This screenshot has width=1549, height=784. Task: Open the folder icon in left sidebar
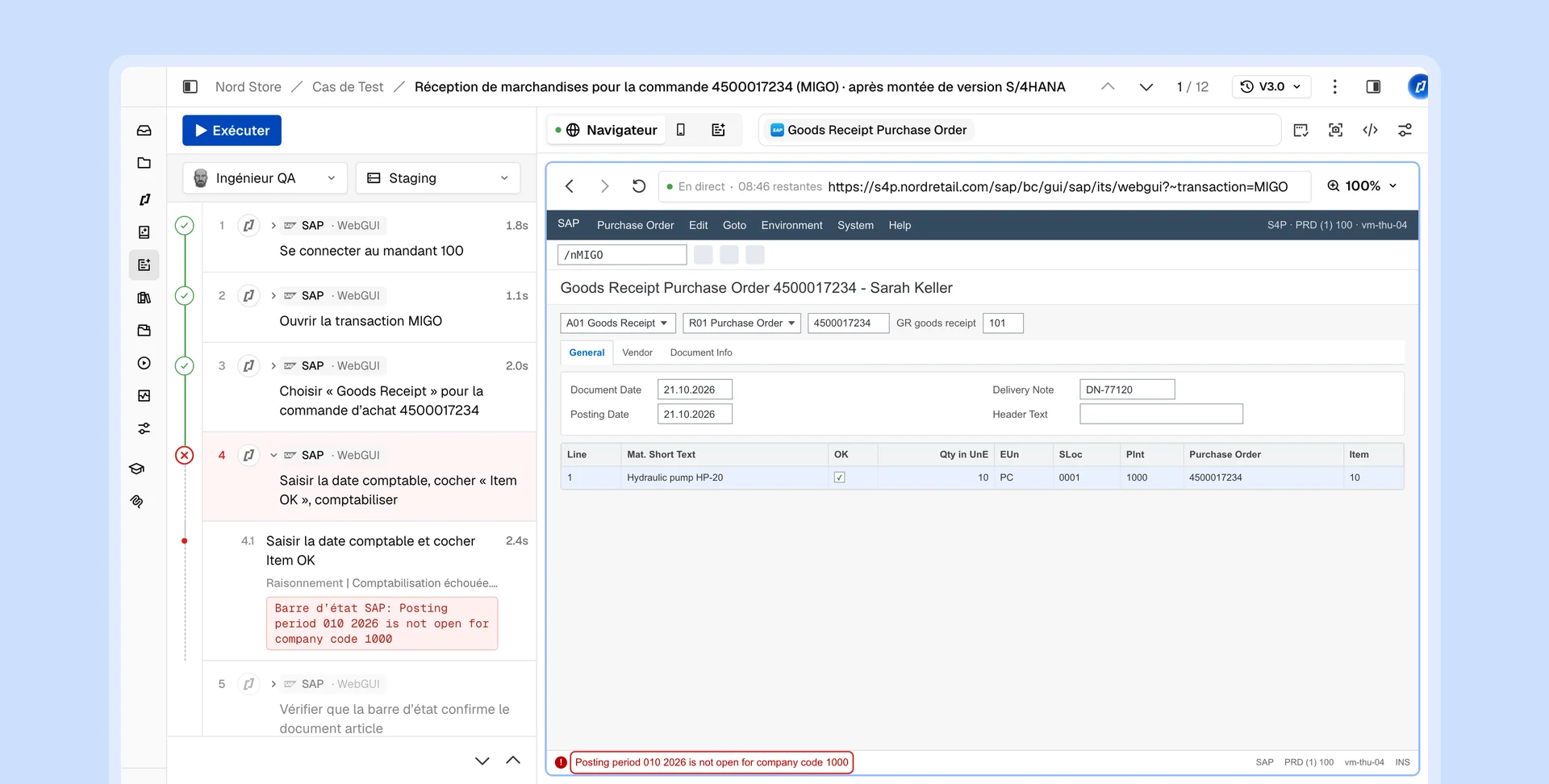pos(144,163)
